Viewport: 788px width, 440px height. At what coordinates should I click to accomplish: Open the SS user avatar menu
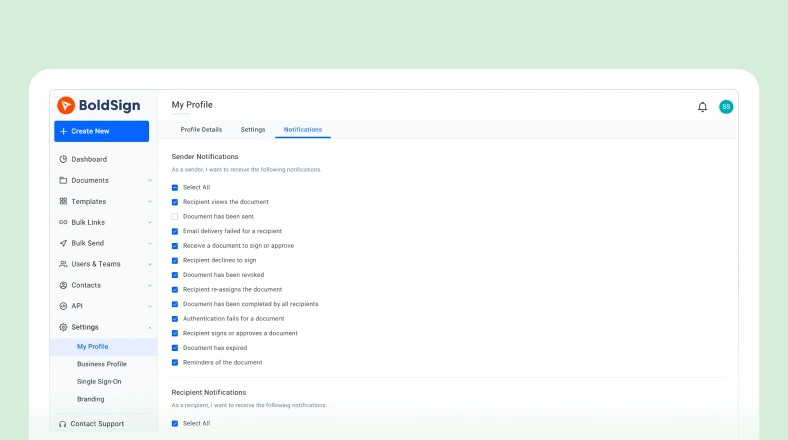coord(726,107)
